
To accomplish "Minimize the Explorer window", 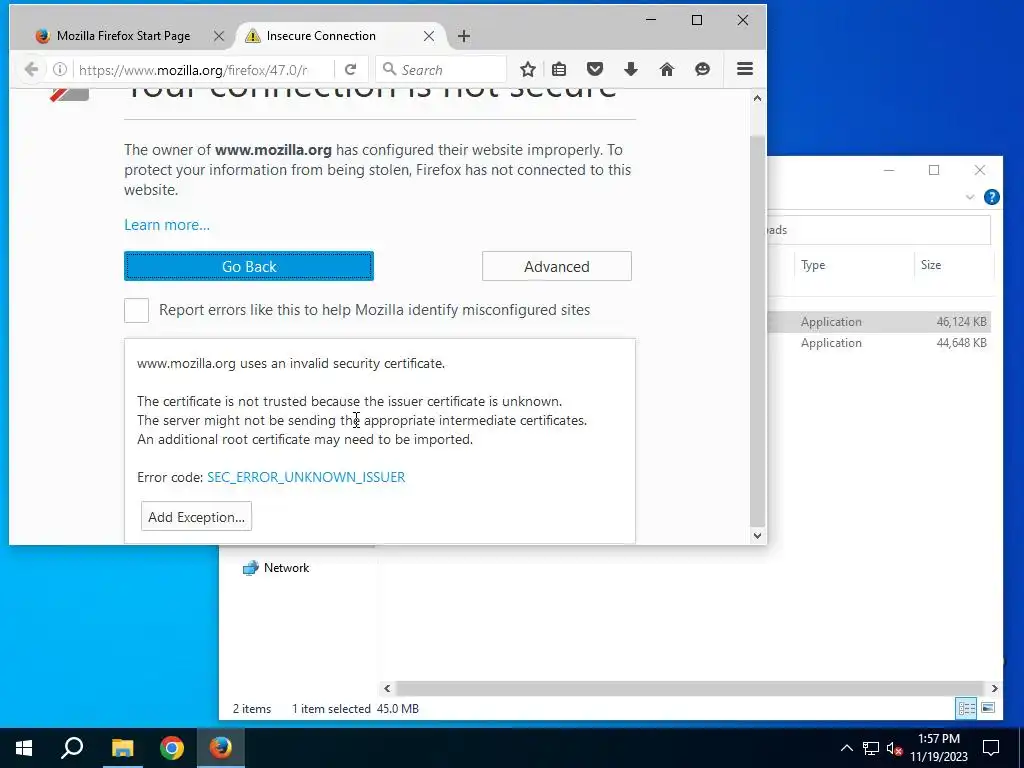I will coord(889,170).
